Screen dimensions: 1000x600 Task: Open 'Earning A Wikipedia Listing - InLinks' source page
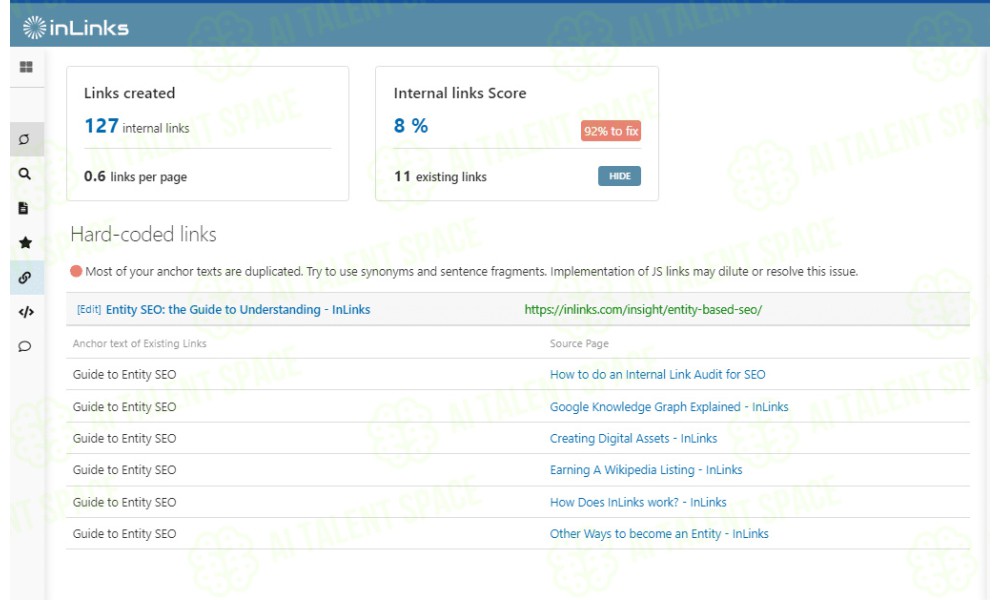[x=646, y=470]
